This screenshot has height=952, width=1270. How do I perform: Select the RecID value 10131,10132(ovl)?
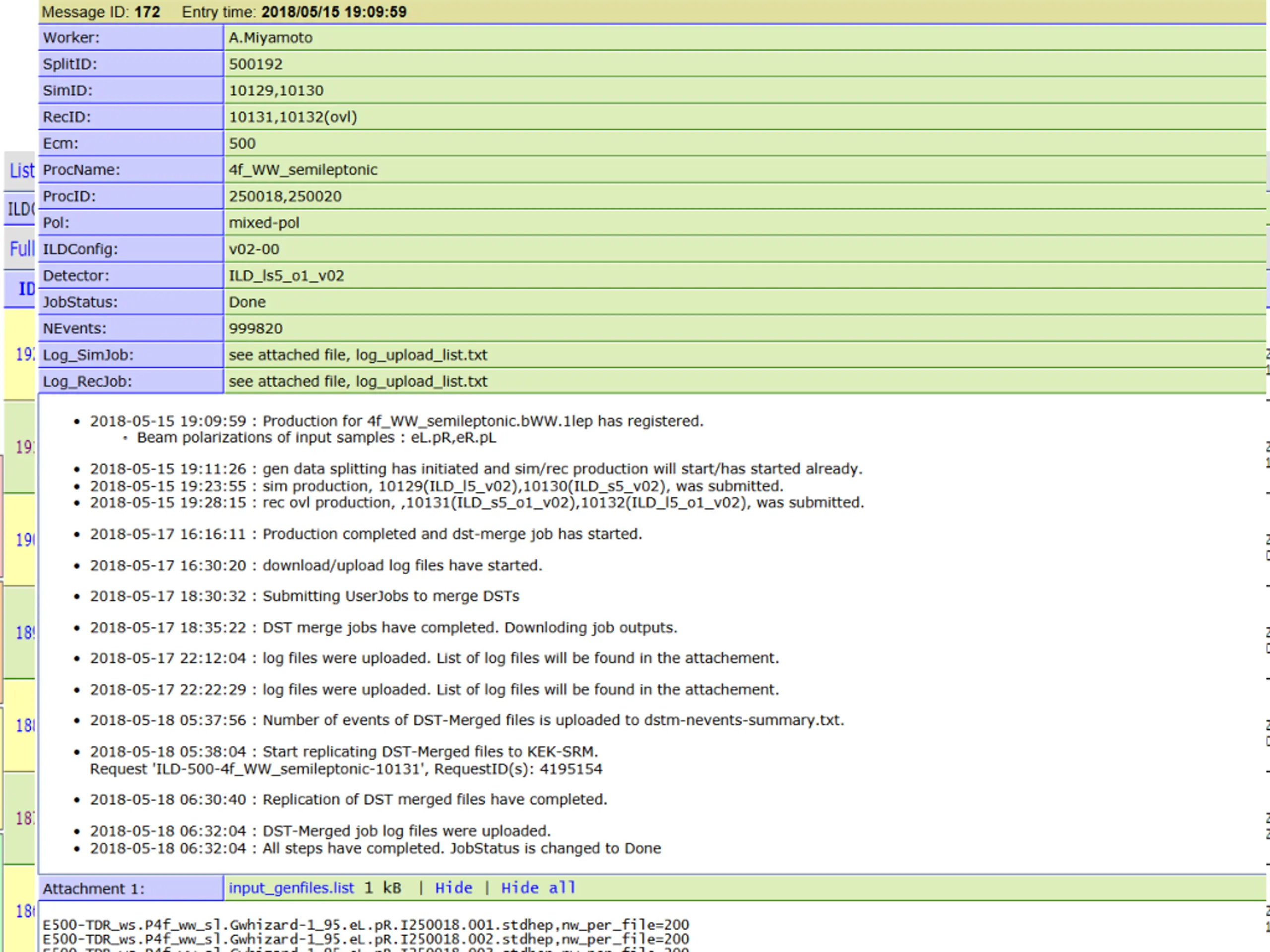[x=293, y=117]
